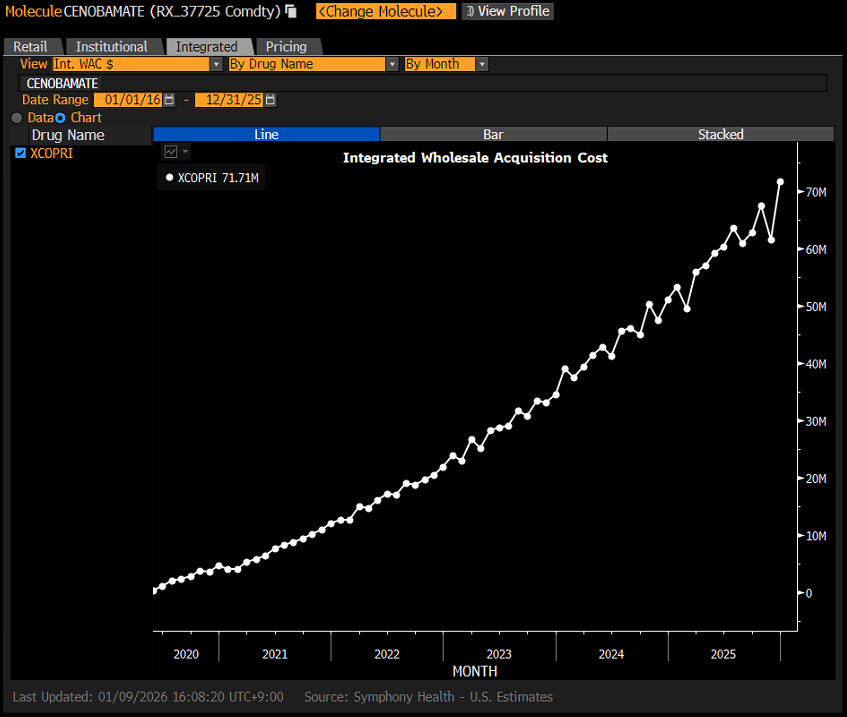Click the 2025 label on the x-axis
The width and height of the screenshot is (847, 717).
[x=723, y=654]
